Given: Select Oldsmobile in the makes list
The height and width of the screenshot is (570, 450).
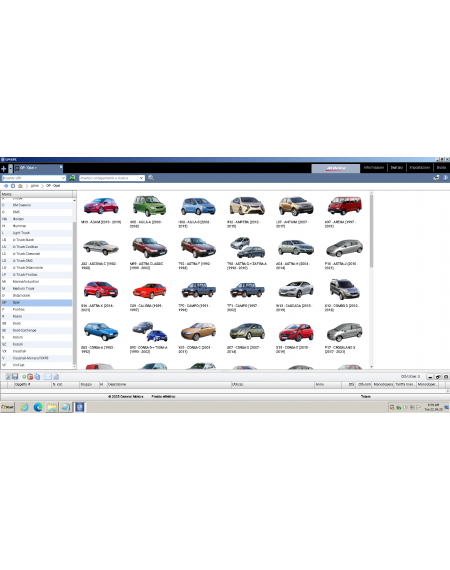Looking at the screenshot, I should click(36, 296).
